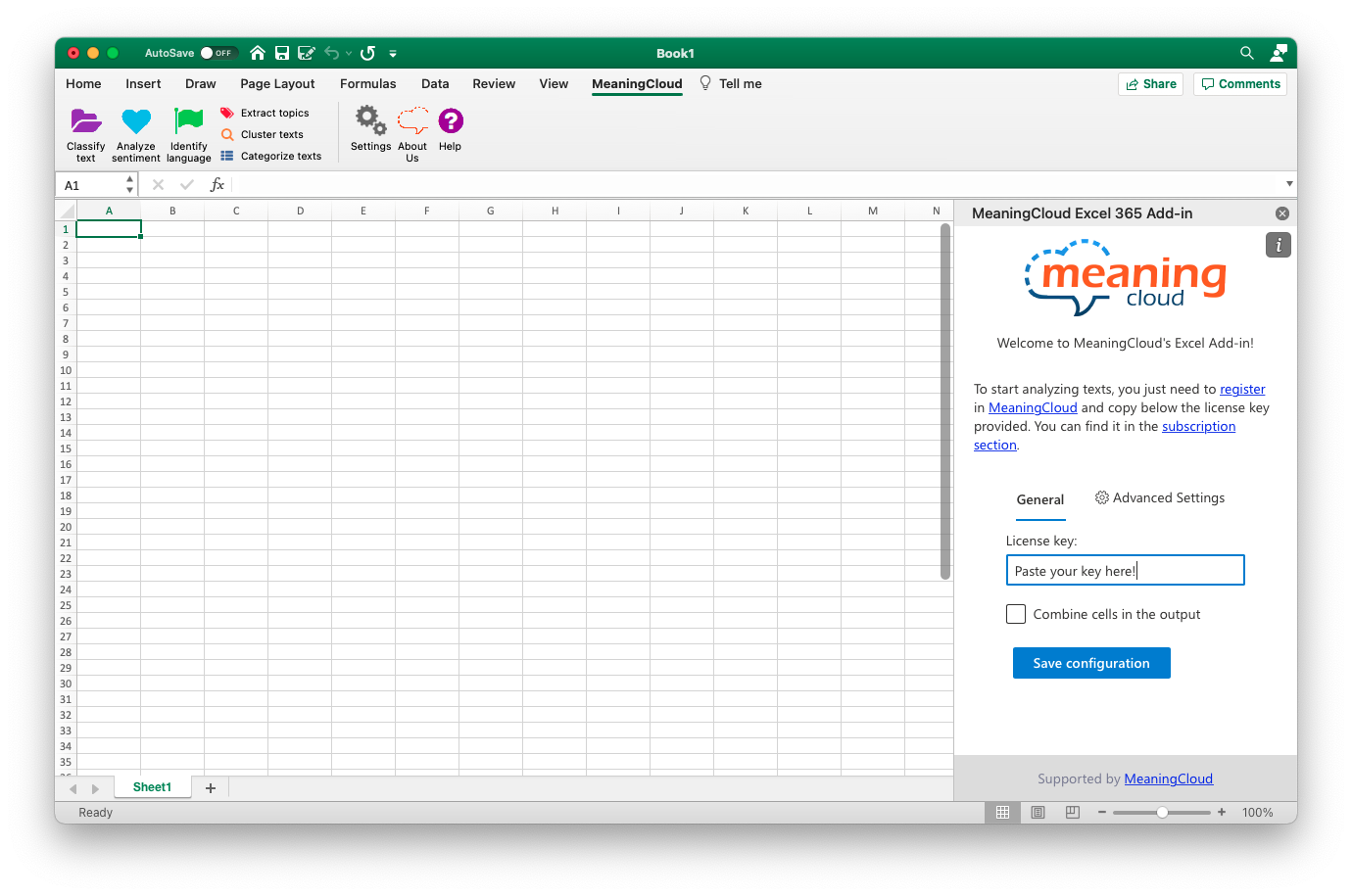The image size is (1352, 896).
Task: Open Customize Quick Access Toolbar dropdown
Action: pos(393,54)
